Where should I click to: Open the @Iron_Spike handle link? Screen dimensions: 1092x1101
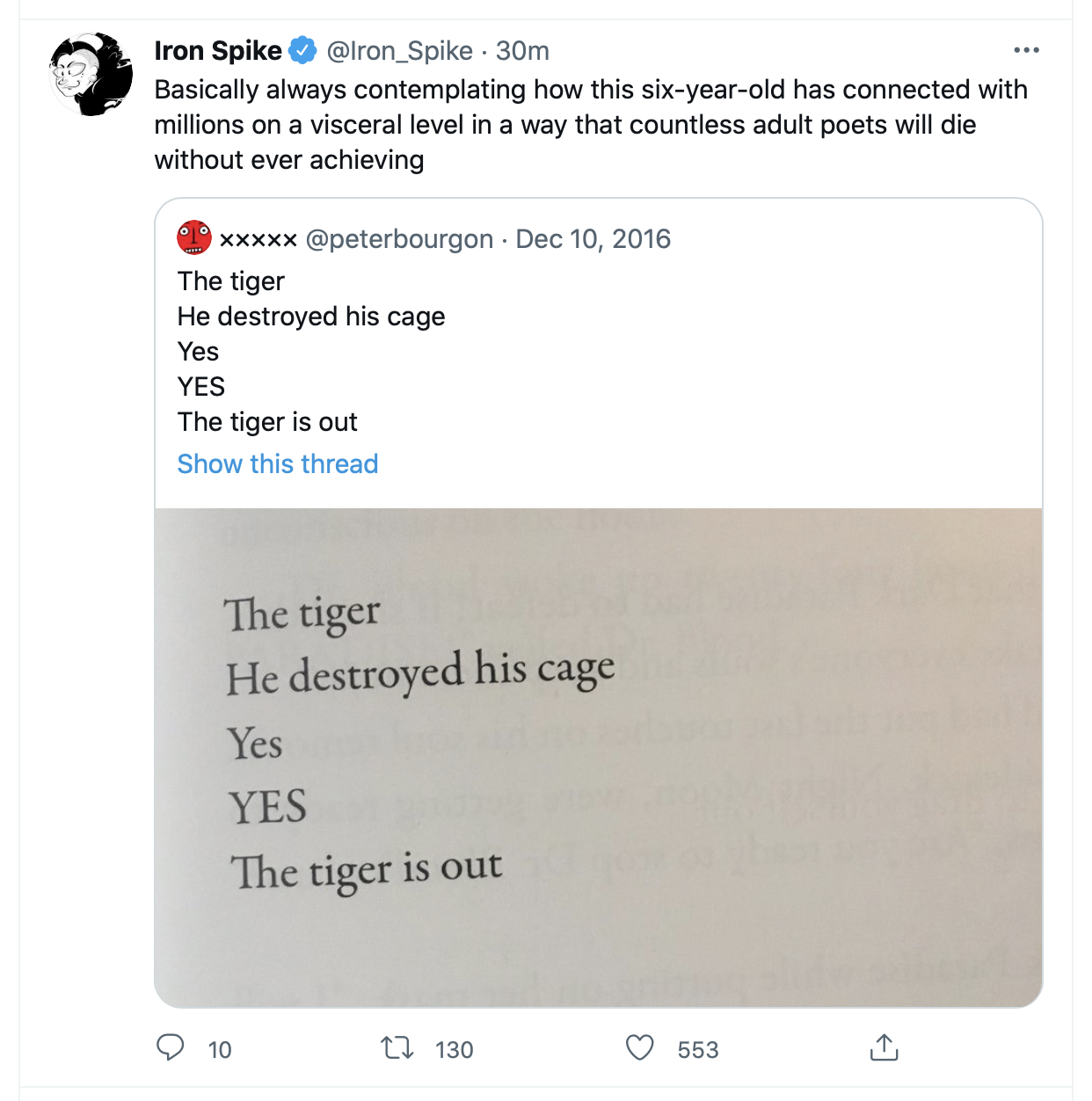[x=400, y=51]
